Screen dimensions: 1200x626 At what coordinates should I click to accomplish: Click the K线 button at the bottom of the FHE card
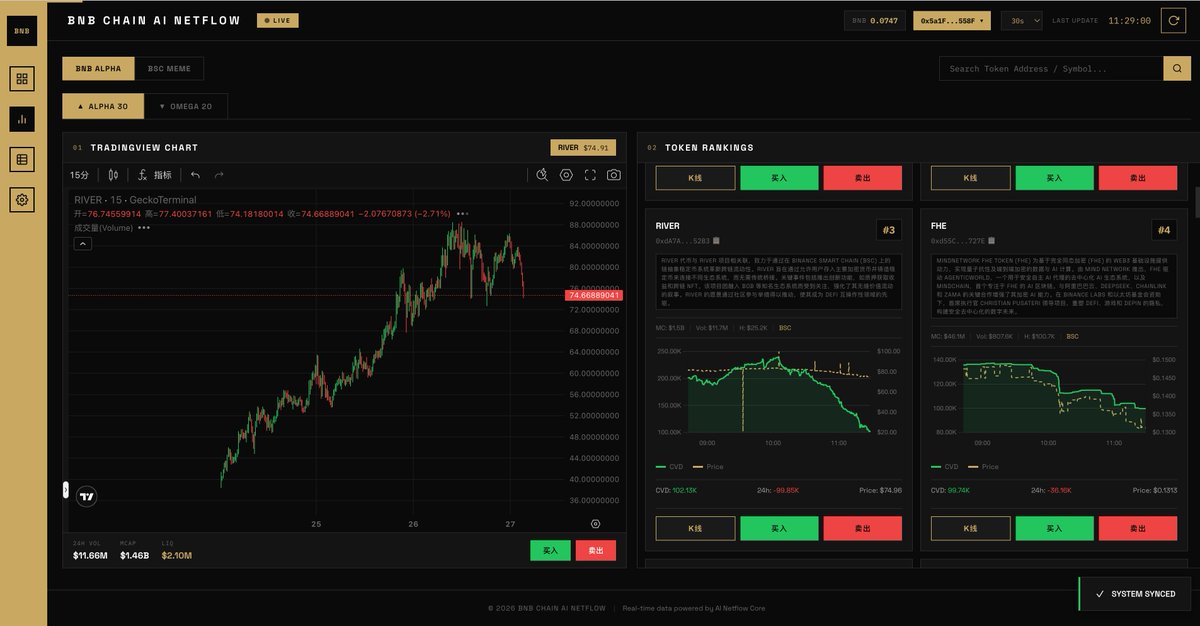[x=970, y=528]
